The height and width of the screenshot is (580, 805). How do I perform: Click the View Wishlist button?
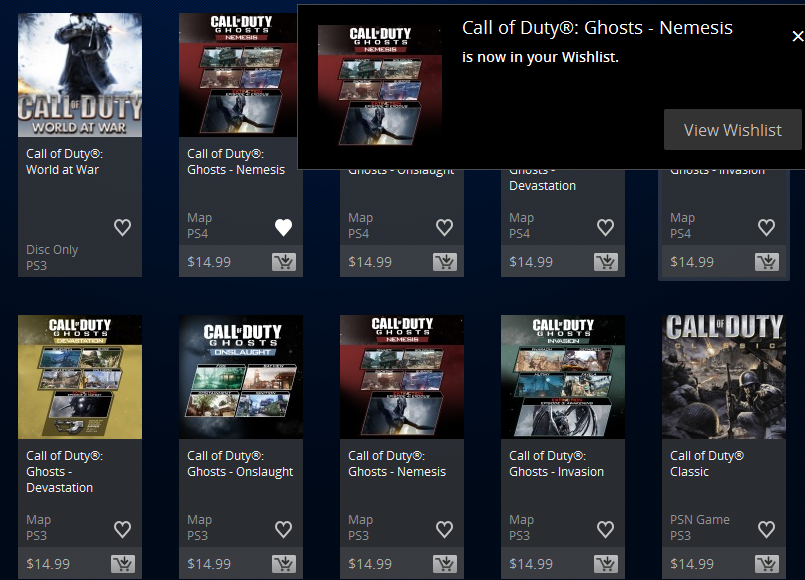point(733,130)
